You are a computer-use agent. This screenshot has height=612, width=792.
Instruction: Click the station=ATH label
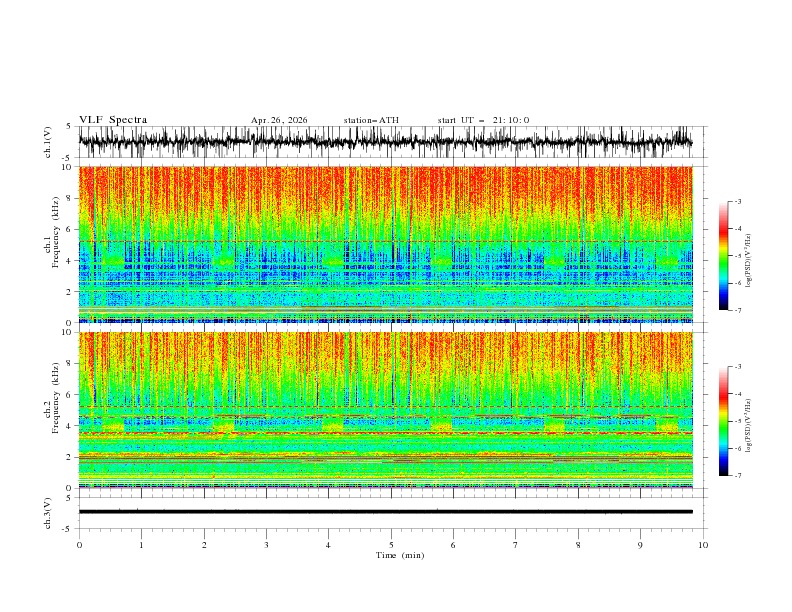371,120
